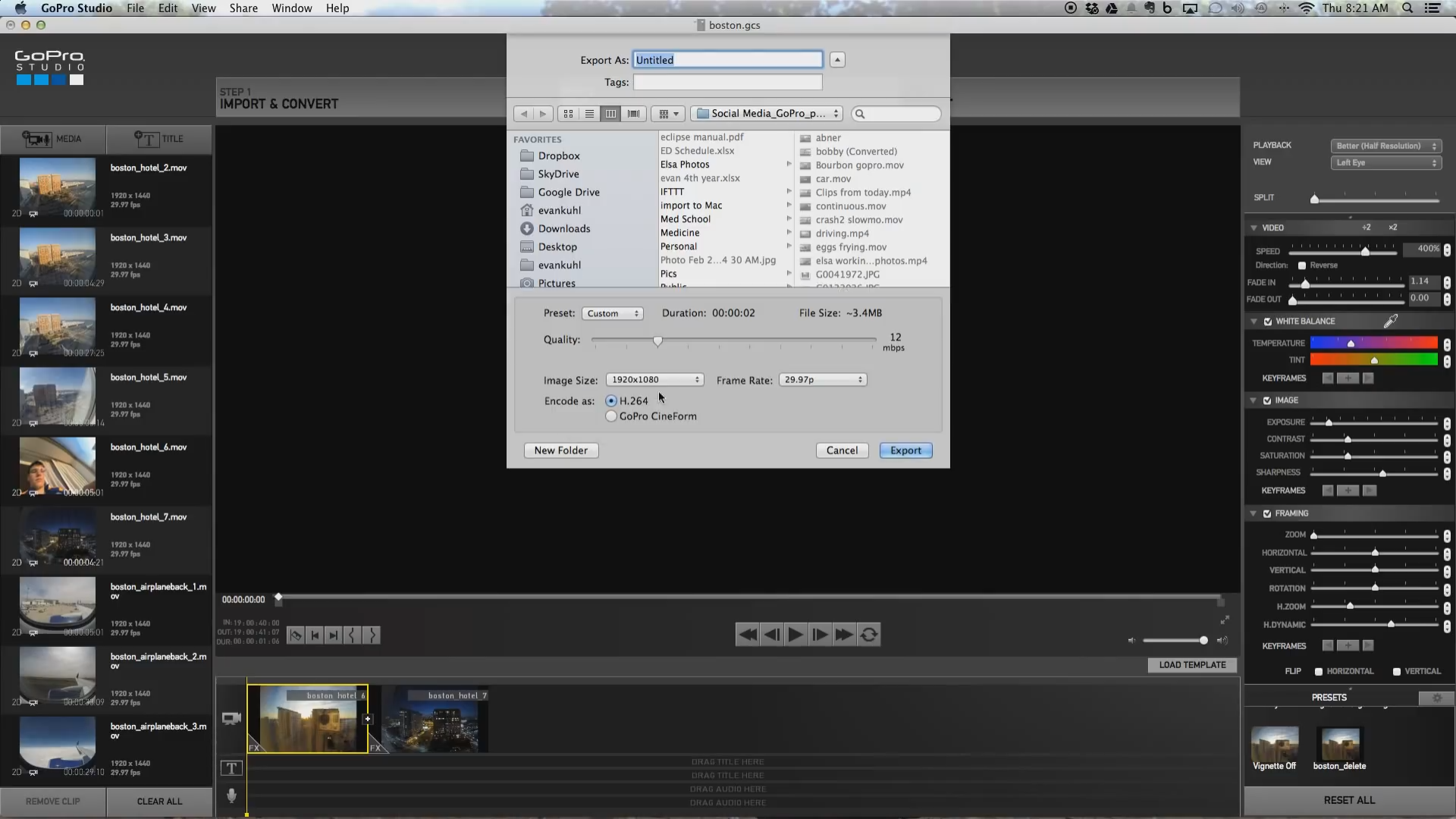The image size is (1456, 819).
Task: Click the fullscreen expand icon in player
Action: (x=1225, y=620)
